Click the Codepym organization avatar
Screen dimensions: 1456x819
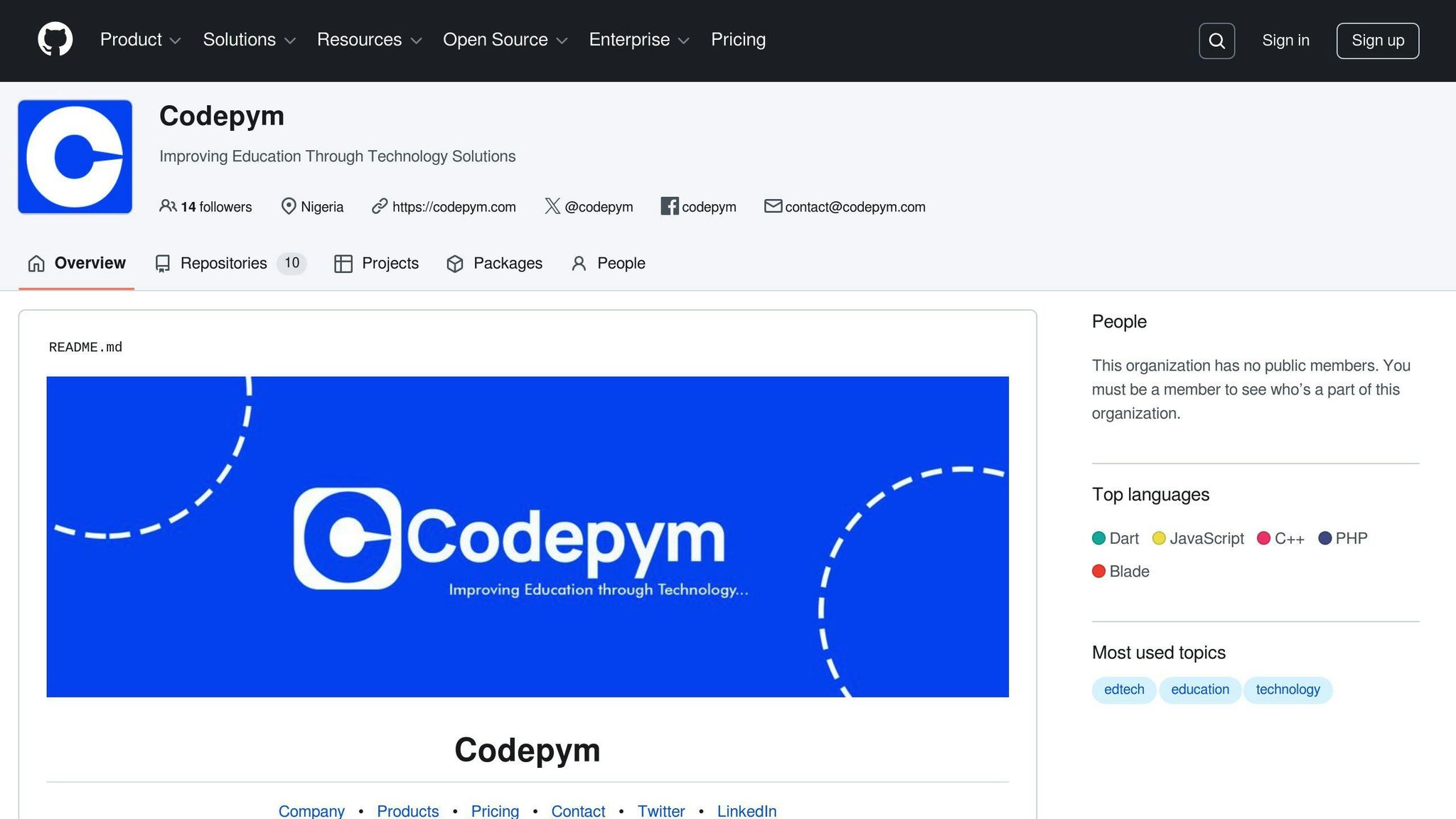click(x=75, y=156)
